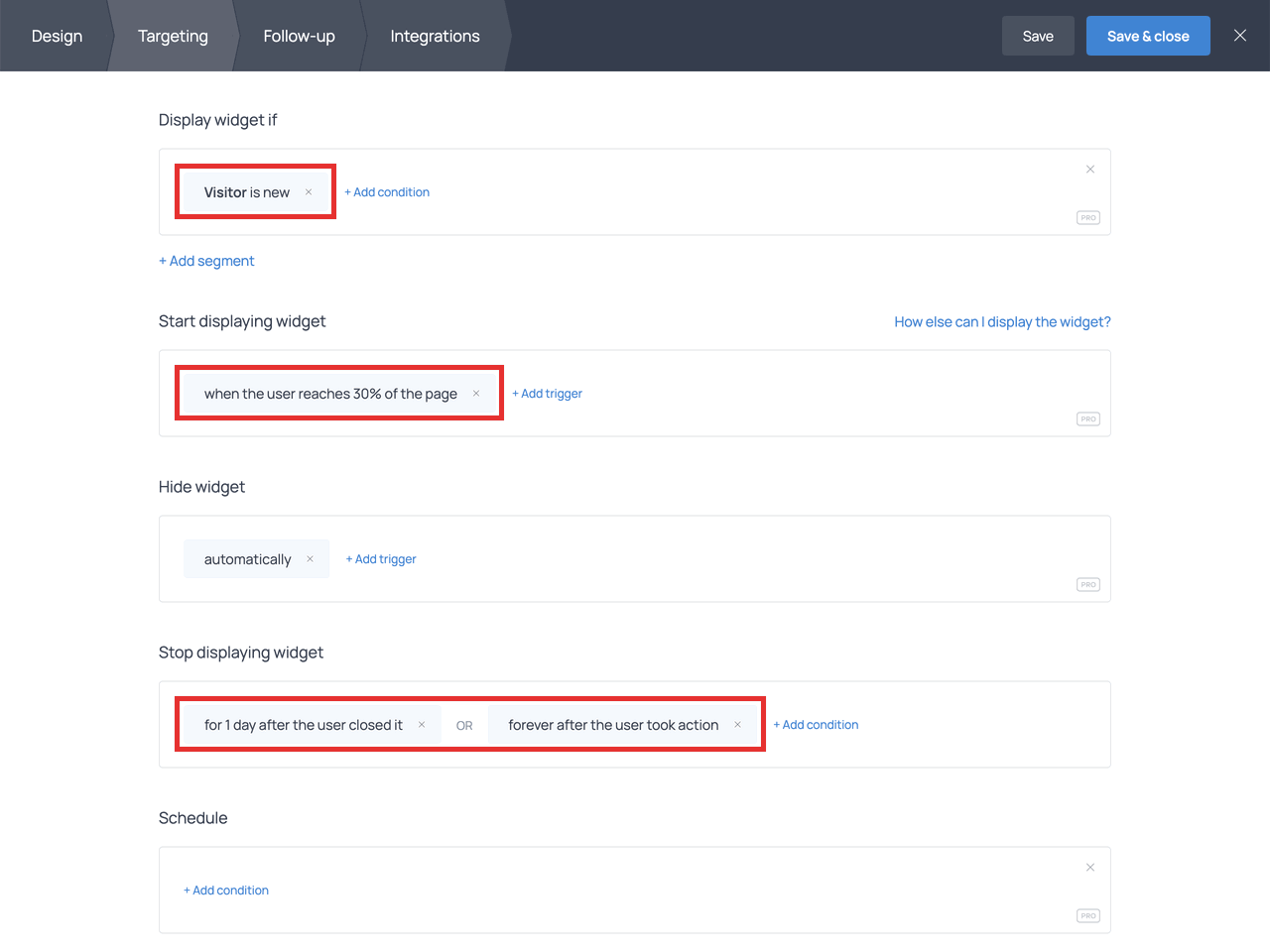Open "How else can I display the widget?"
1270x952 pixels.
pyautogui.click(x=1002, y=321)
